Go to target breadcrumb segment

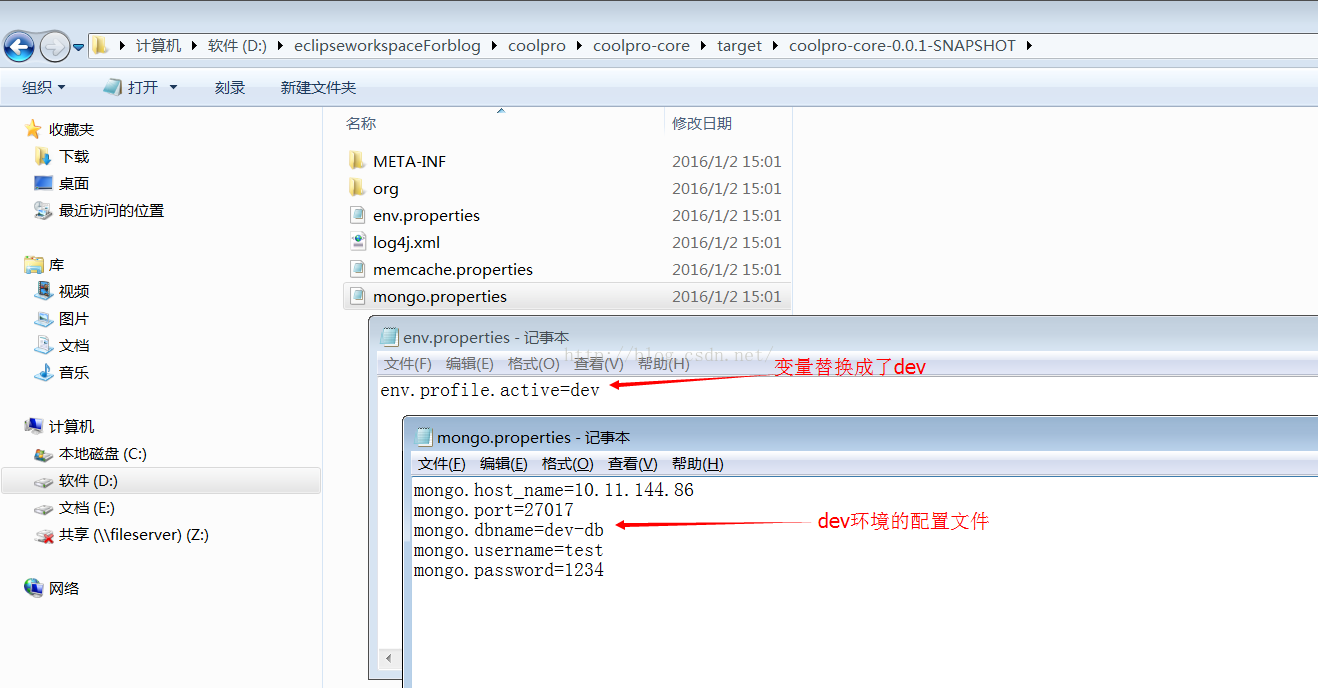click(x=739, y=46)
